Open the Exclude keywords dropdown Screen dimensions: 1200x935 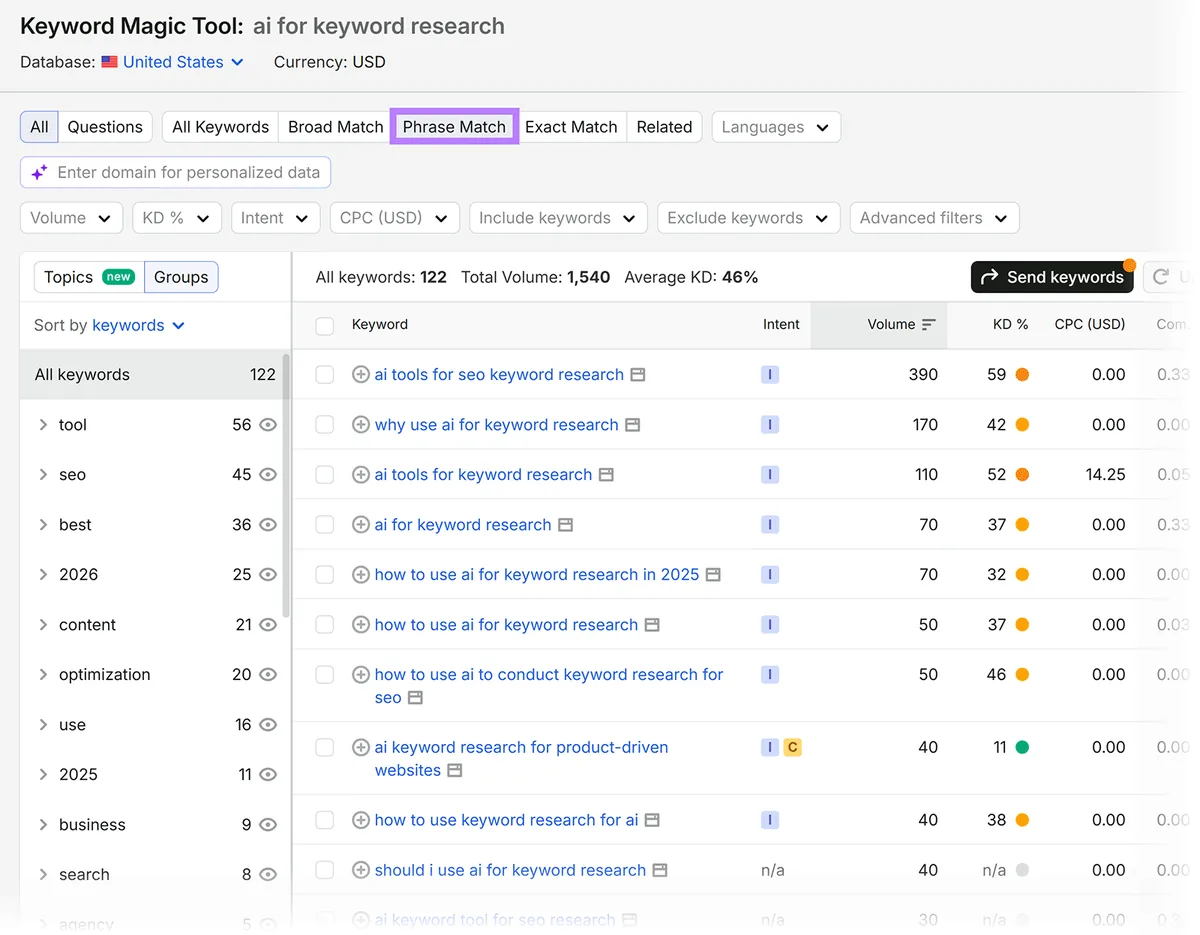(x=748, y=218)
